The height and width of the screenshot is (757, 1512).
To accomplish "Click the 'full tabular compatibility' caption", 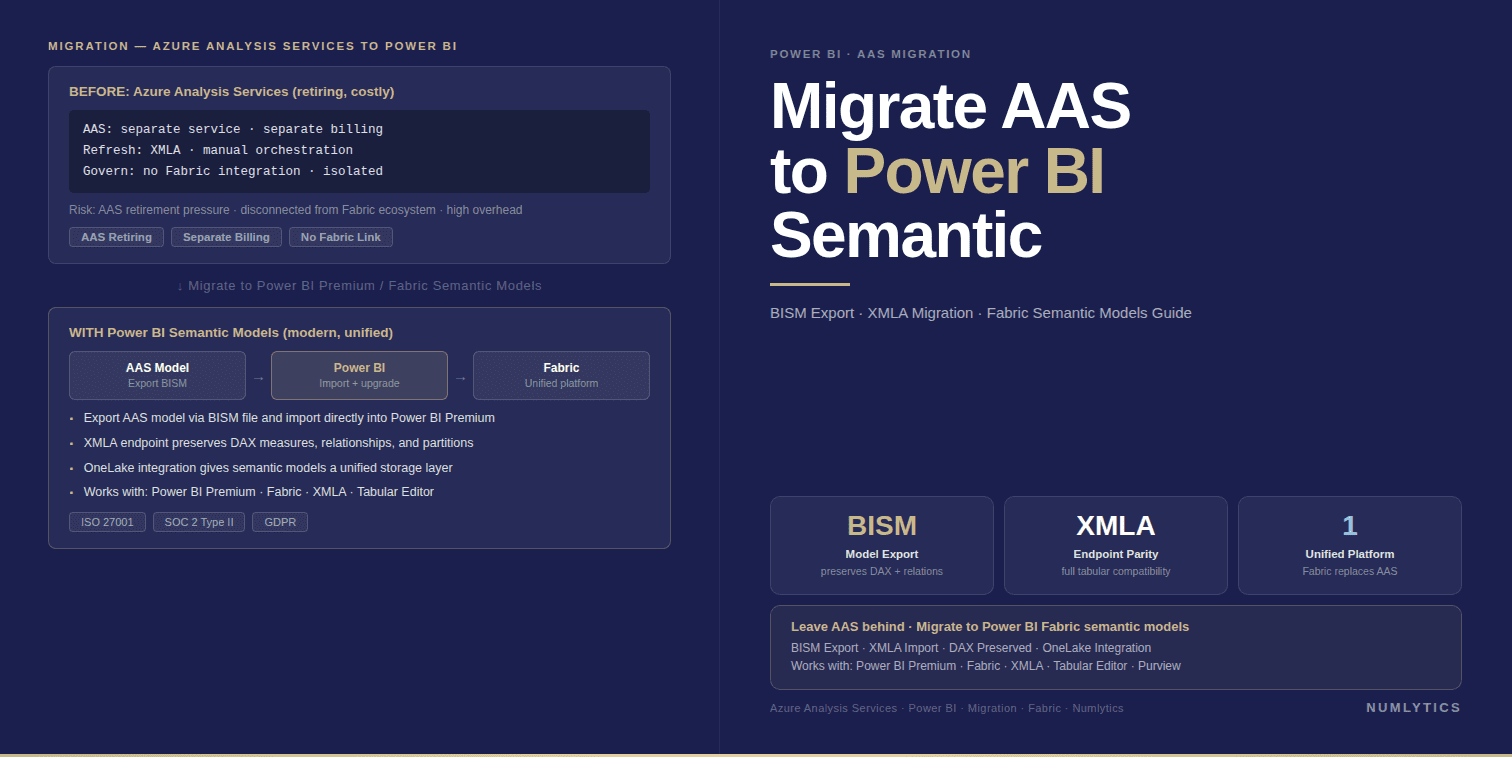I will click(x=1116, y=572).
